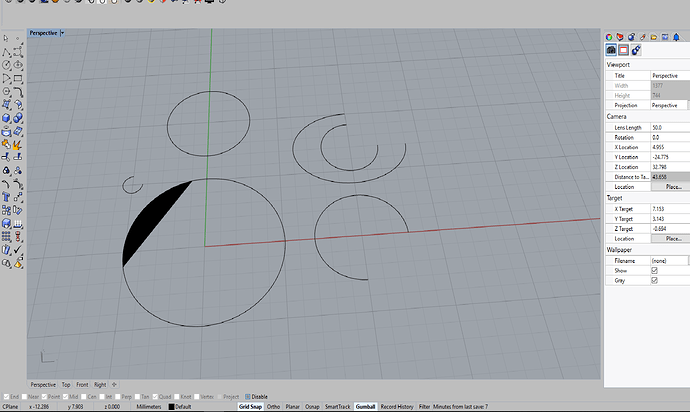Toggle Osnap in status bar
This screenshot has height=412, width=690.
312,407
